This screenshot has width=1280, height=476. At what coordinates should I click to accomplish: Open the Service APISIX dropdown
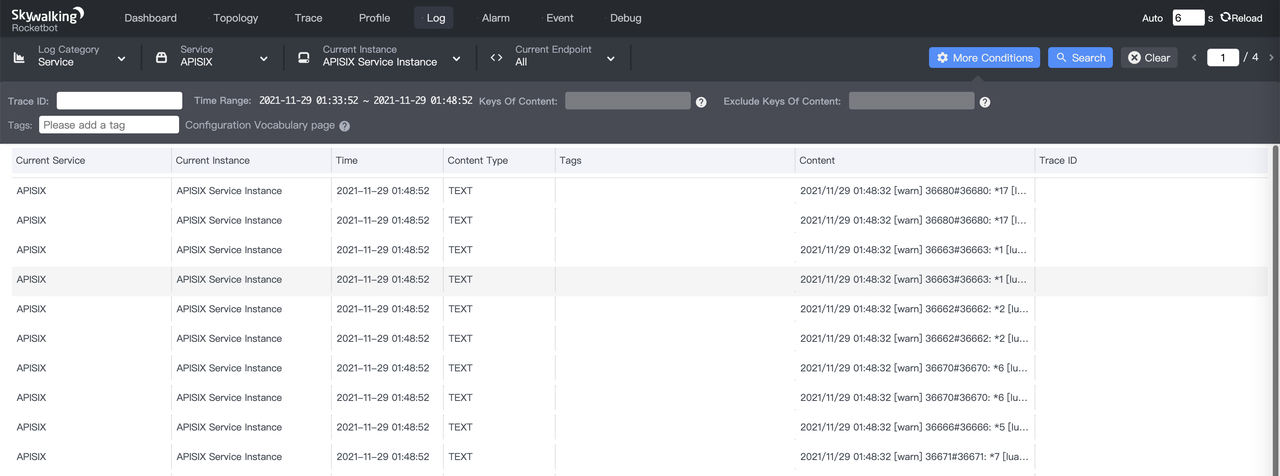[264, 59]
